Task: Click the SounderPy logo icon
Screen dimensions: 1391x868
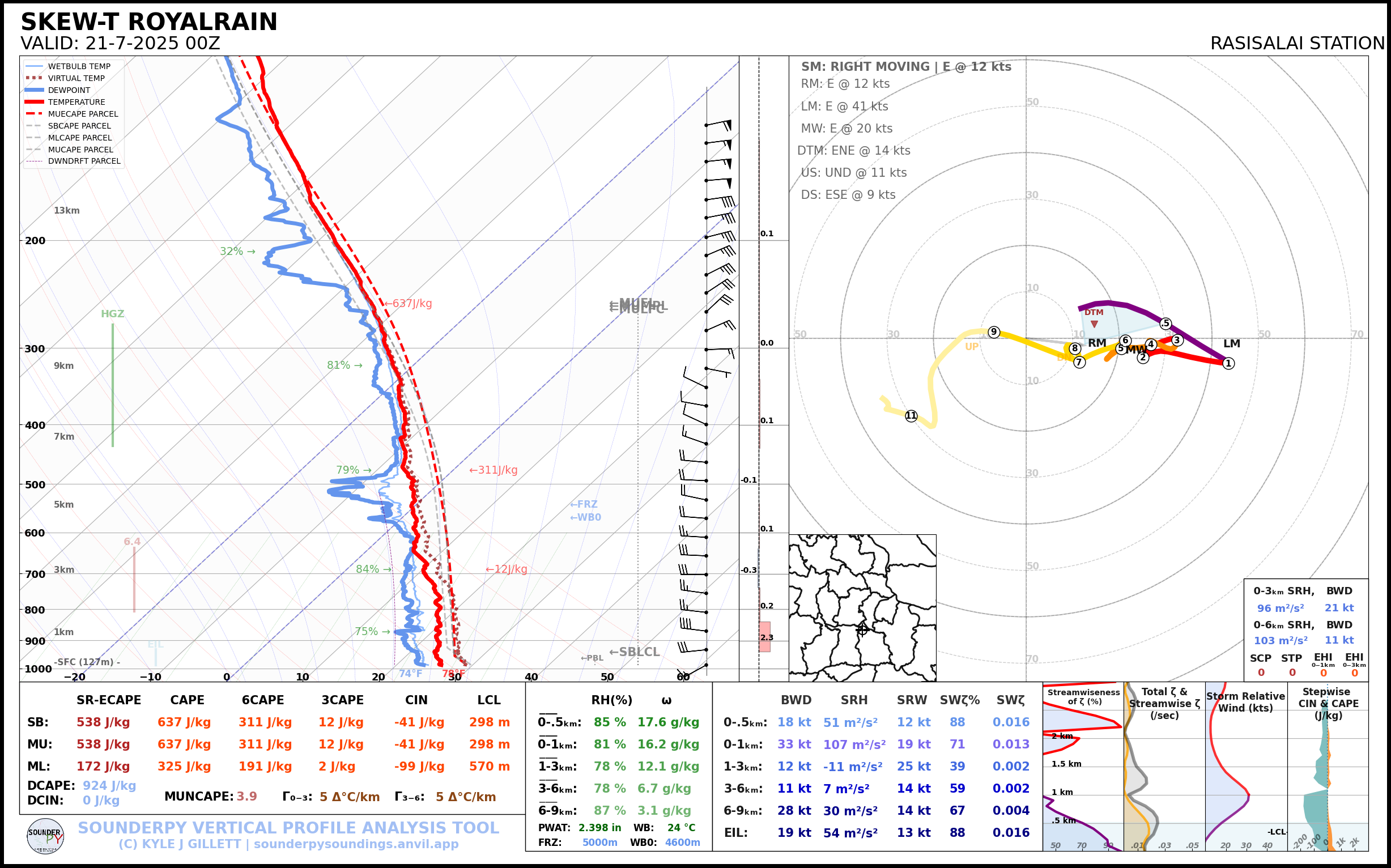Action: click(45, 836)
